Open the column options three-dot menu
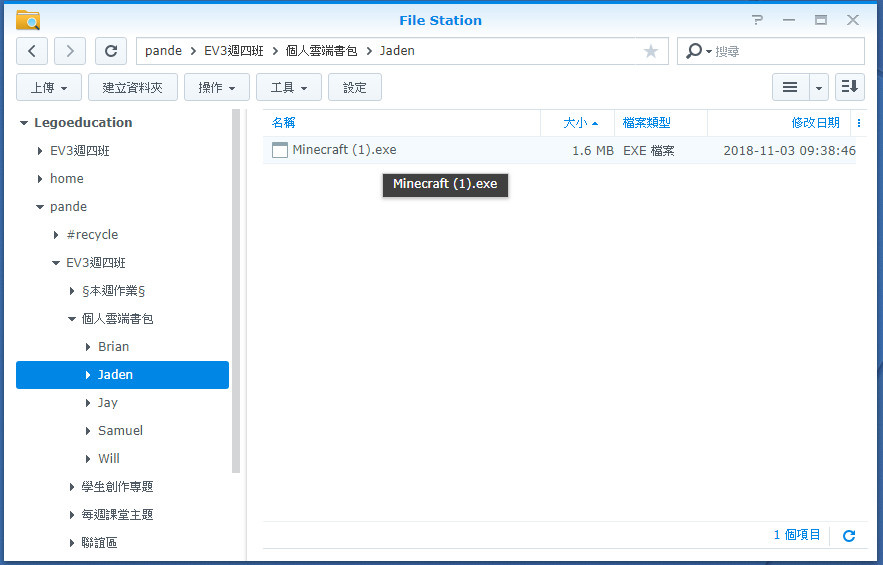 click(859, 123)
